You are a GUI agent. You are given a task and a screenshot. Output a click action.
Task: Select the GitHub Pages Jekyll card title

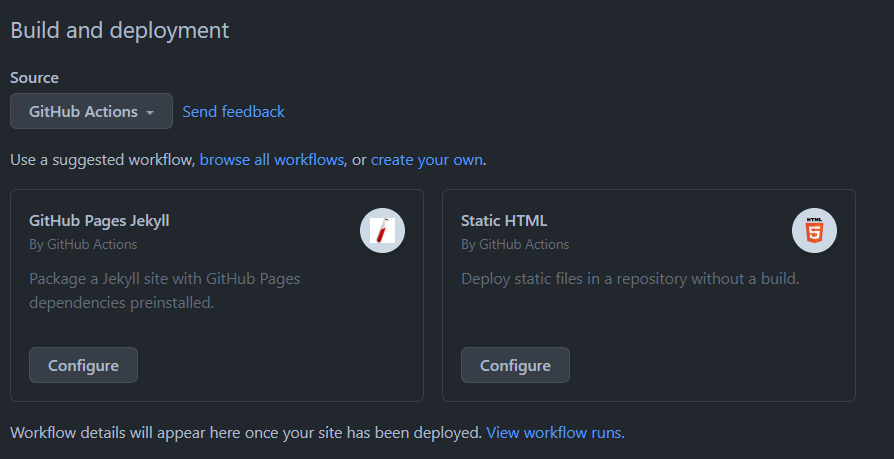pyautogui.click(x=99, y=221)
